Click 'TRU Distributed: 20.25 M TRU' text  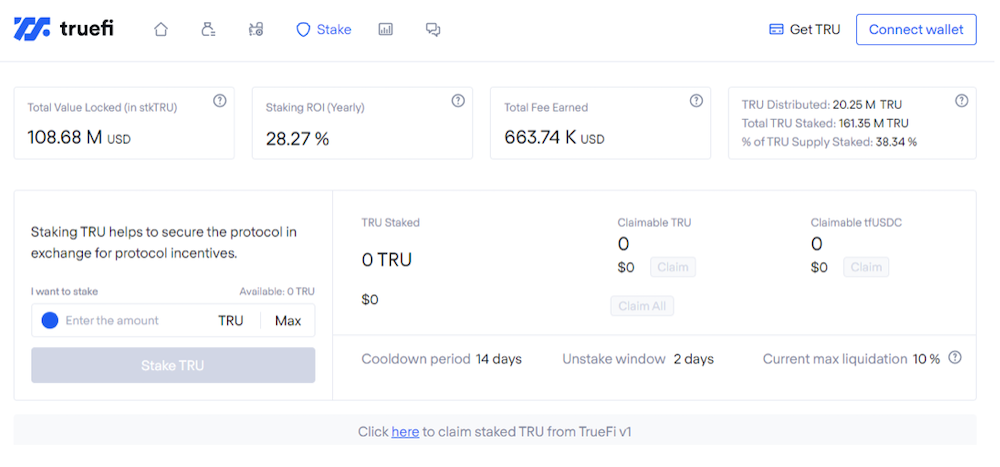coord(821,105)
